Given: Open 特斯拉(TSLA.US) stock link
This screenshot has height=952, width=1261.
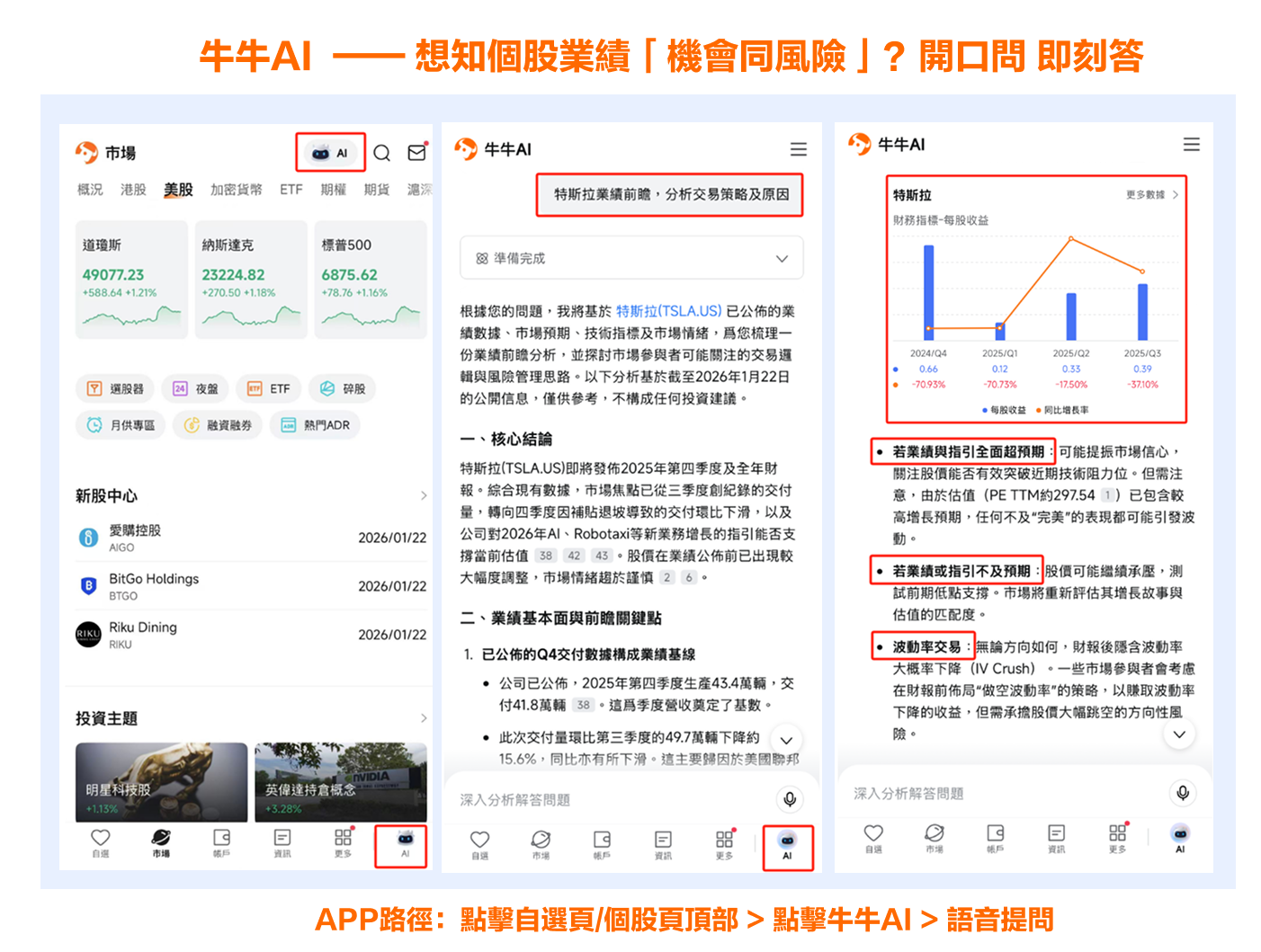Looking at the screenshot, I should click(x=668, y=311).
